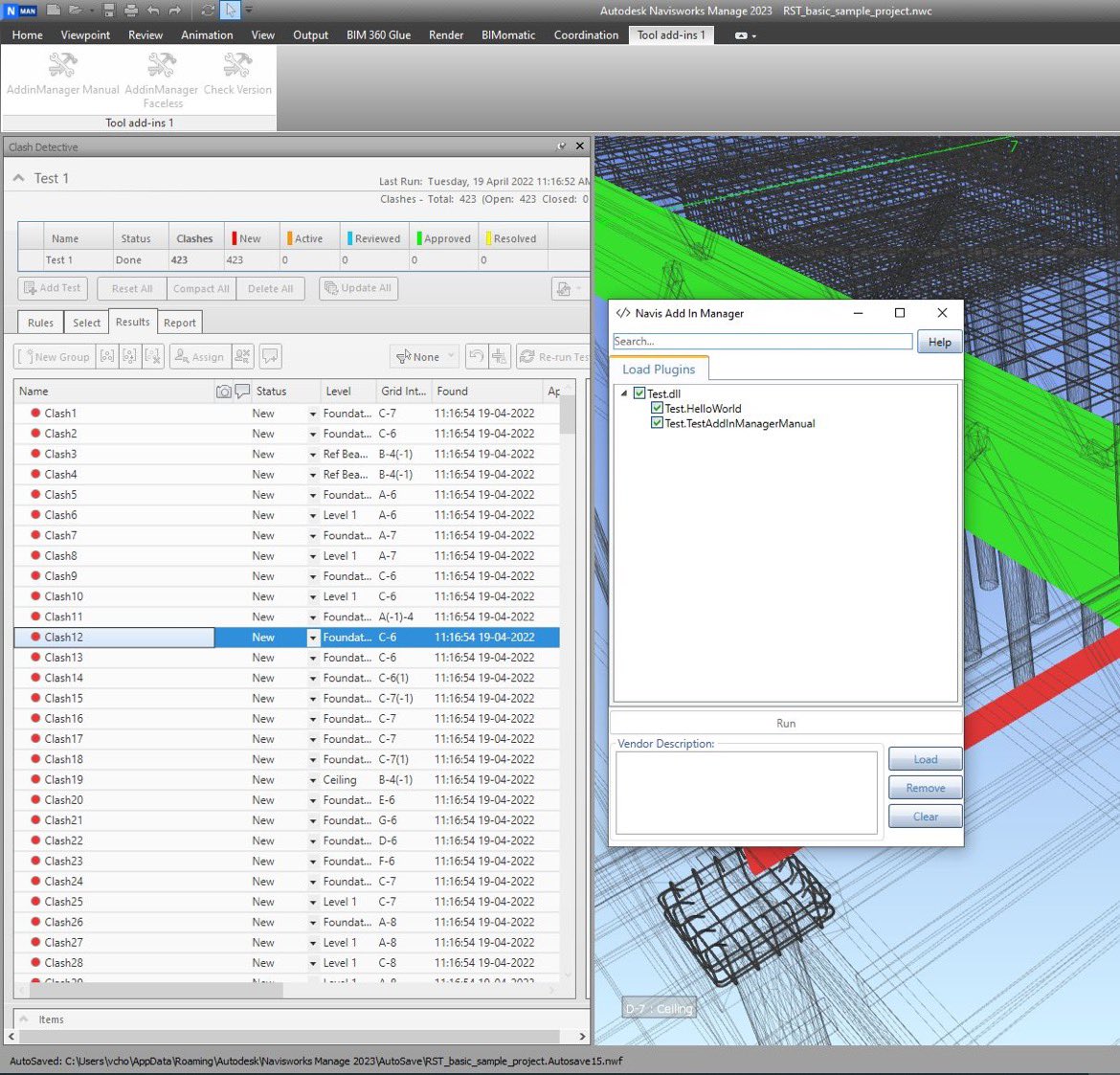This screenshot has height=1075, width=1120.
Task: Click the Group selected clashes icon
Action: coord(107,356)
